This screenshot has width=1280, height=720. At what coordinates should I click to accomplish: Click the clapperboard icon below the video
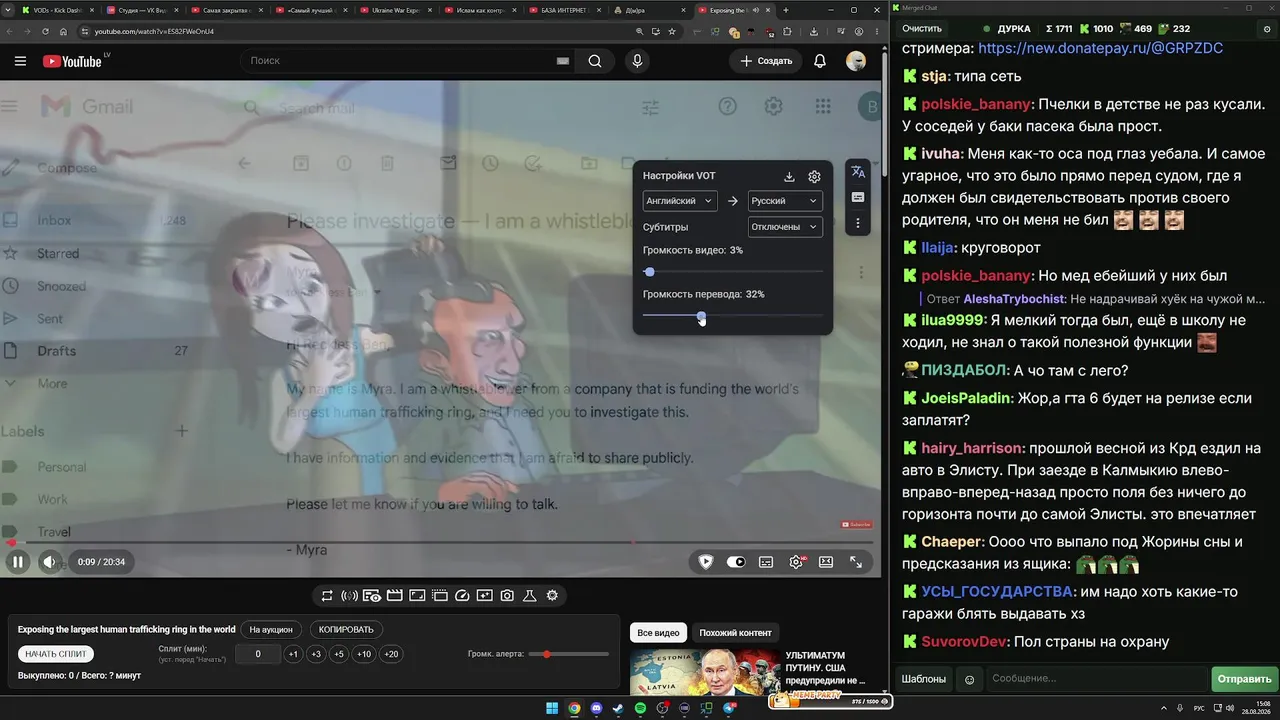click(394, 596)
